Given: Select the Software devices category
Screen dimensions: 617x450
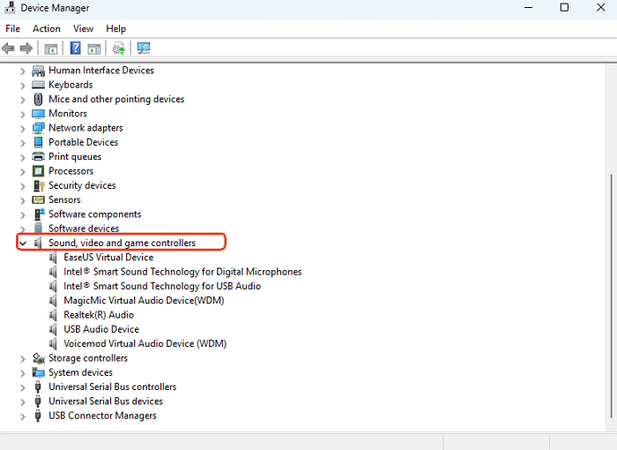Looking at the screenshot, I should click(83, 228).
